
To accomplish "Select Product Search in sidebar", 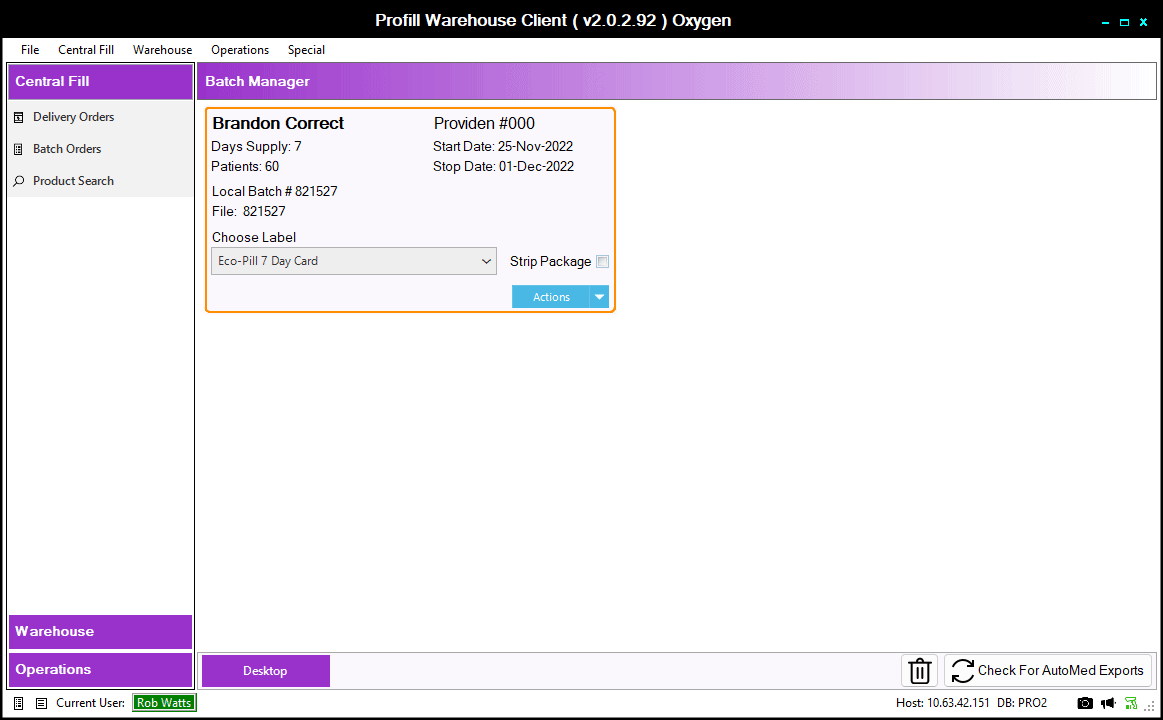I will click(x=73, y=181).
